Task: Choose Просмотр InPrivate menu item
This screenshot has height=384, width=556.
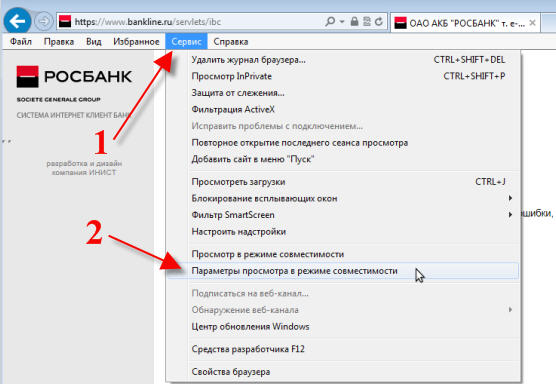Action: (x=343, y=76)
